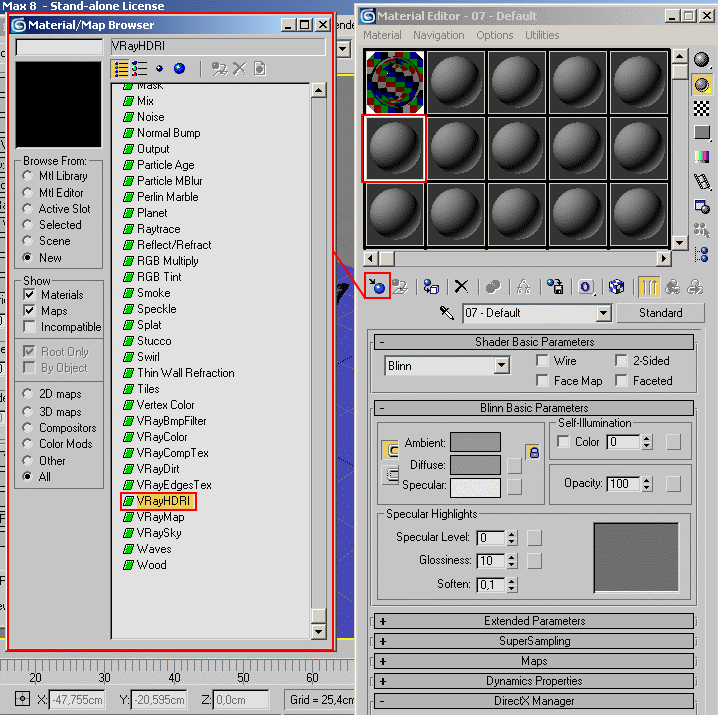Open the Material menu

coord(382,35)
